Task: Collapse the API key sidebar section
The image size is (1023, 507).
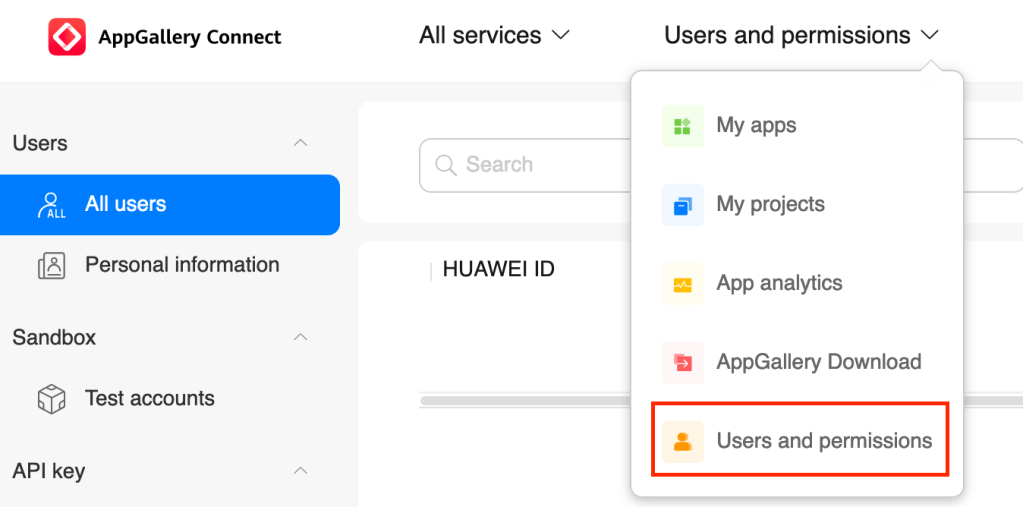Action: tap(300, 470)
